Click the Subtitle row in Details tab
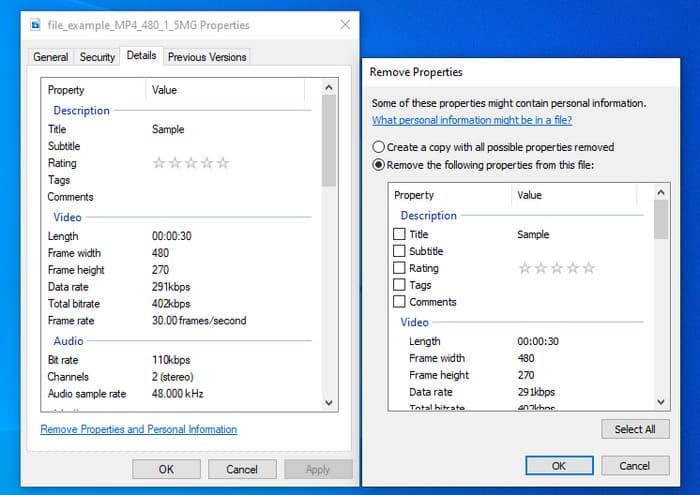700x495 pixels. click(179, 146)
